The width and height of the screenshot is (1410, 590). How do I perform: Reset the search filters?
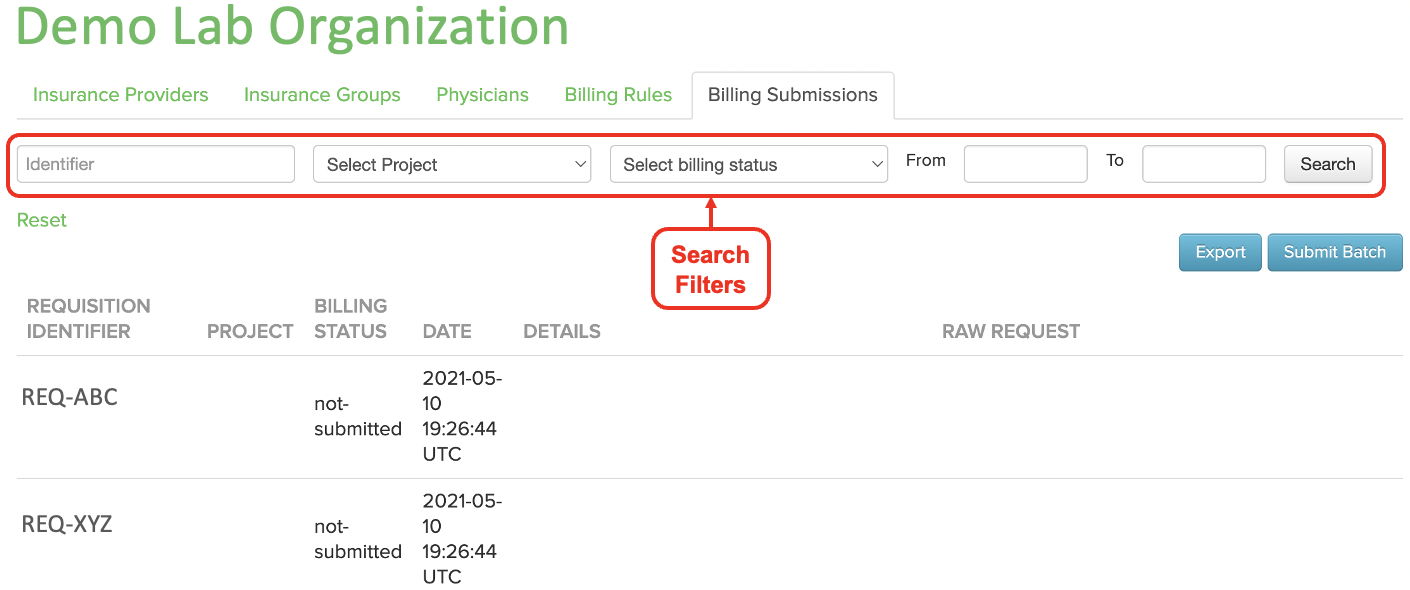[42, 220]
